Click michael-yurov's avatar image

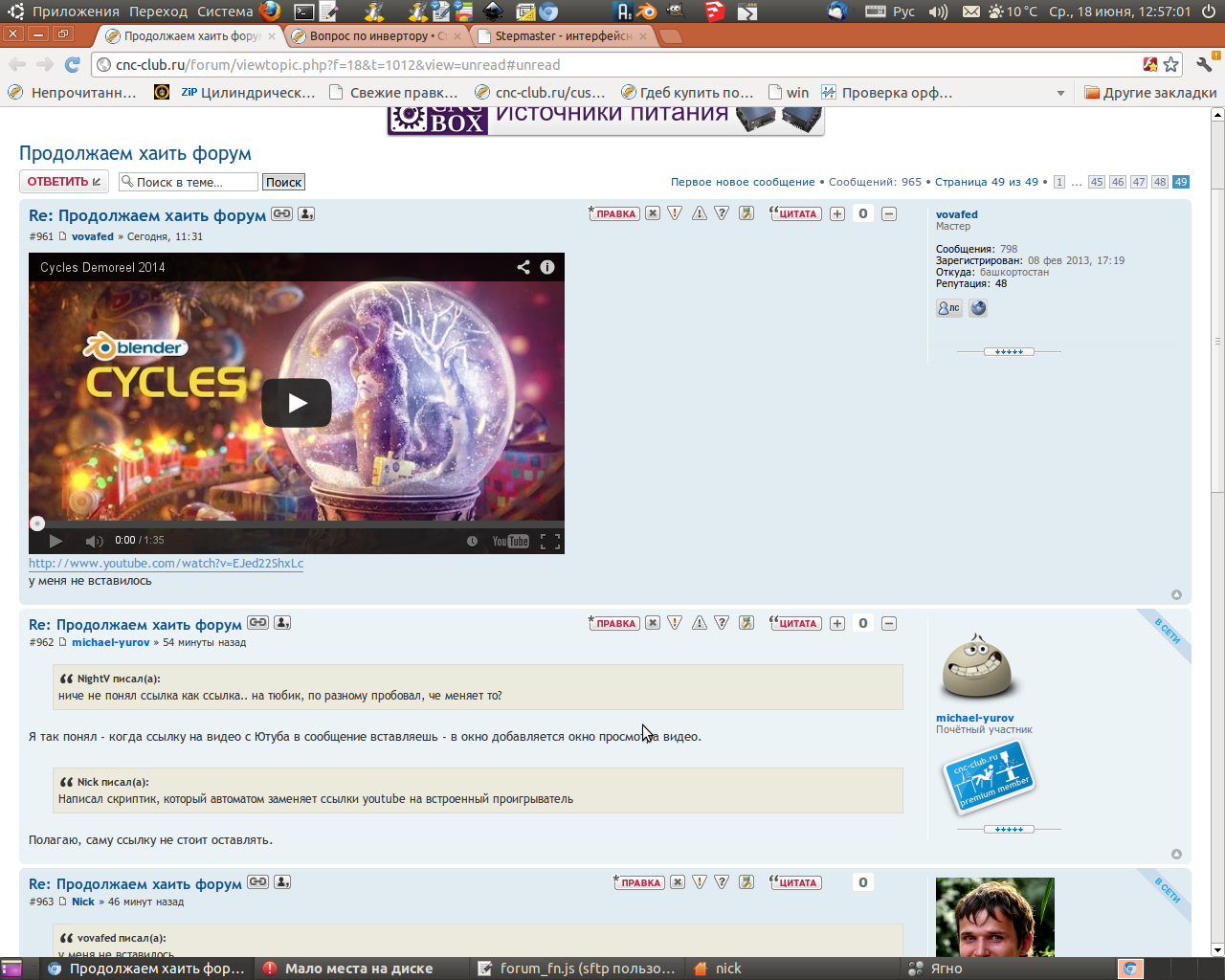[979, 667]
